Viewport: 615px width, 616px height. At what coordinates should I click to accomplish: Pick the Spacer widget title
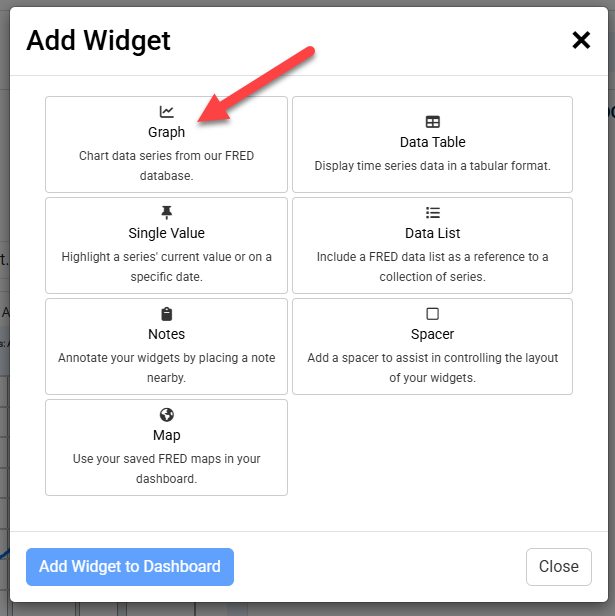click(433, 334)
